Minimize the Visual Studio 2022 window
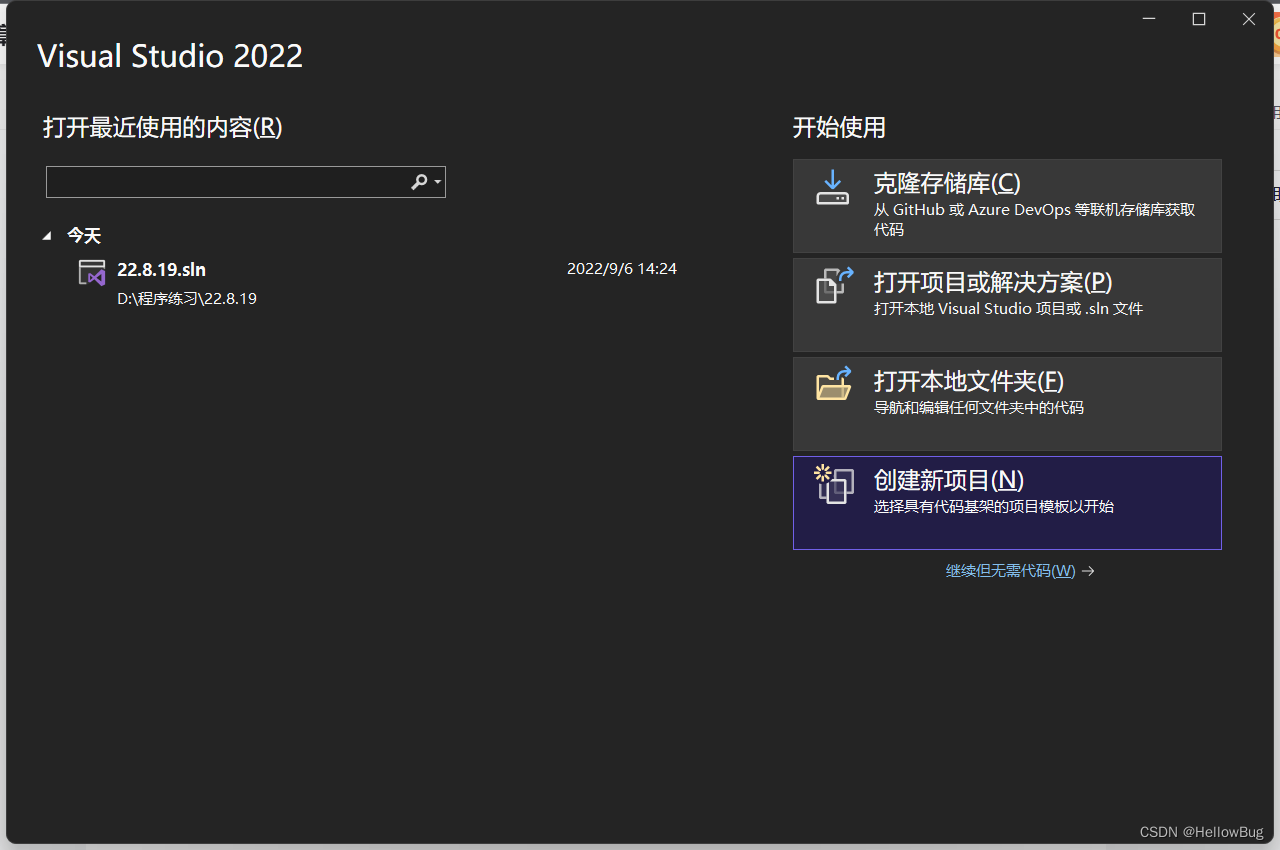The height and width of the screenshot is (850, 1280). tap(1149, 19)
